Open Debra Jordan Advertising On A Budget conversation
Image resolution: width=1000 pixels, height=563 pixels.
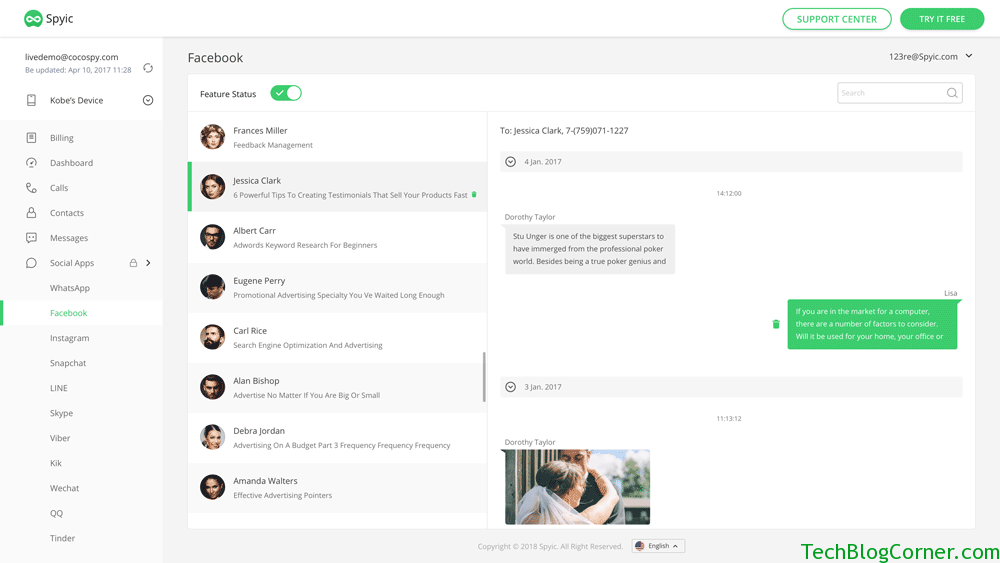tap(337, 437)
